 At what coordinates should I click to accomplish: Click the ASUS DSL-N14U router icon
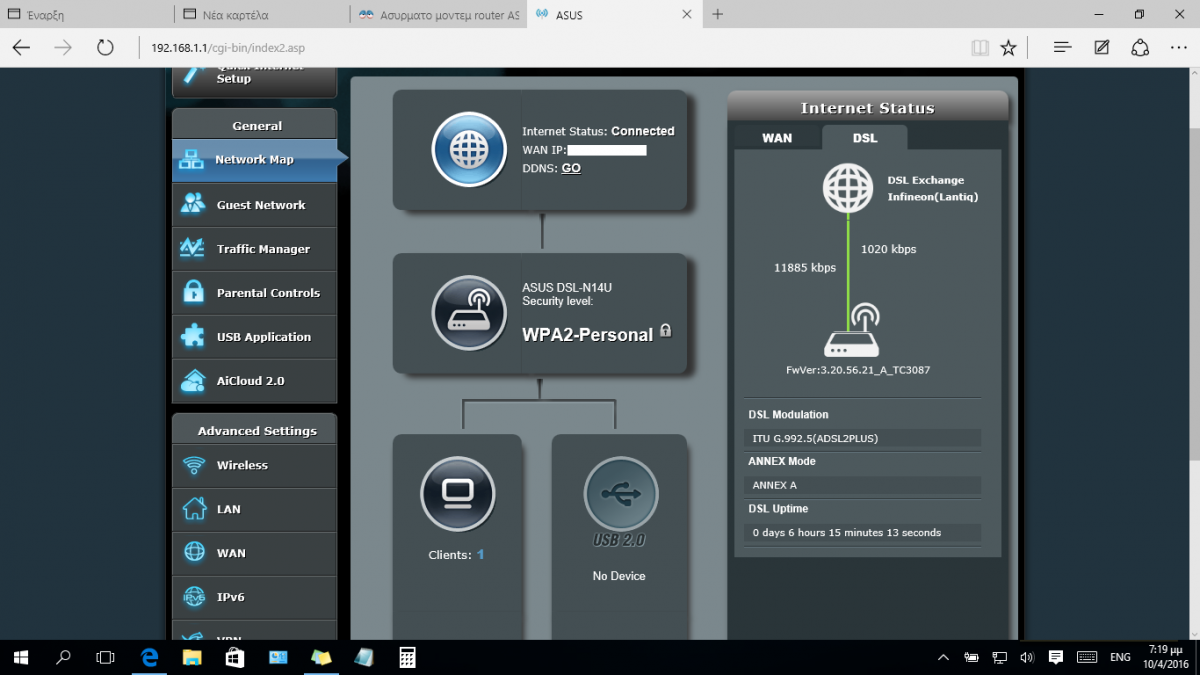point(469,314)
